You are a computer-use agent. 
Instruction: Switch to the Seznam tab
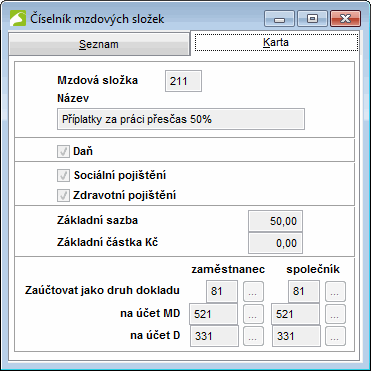(x=99, y=44)
